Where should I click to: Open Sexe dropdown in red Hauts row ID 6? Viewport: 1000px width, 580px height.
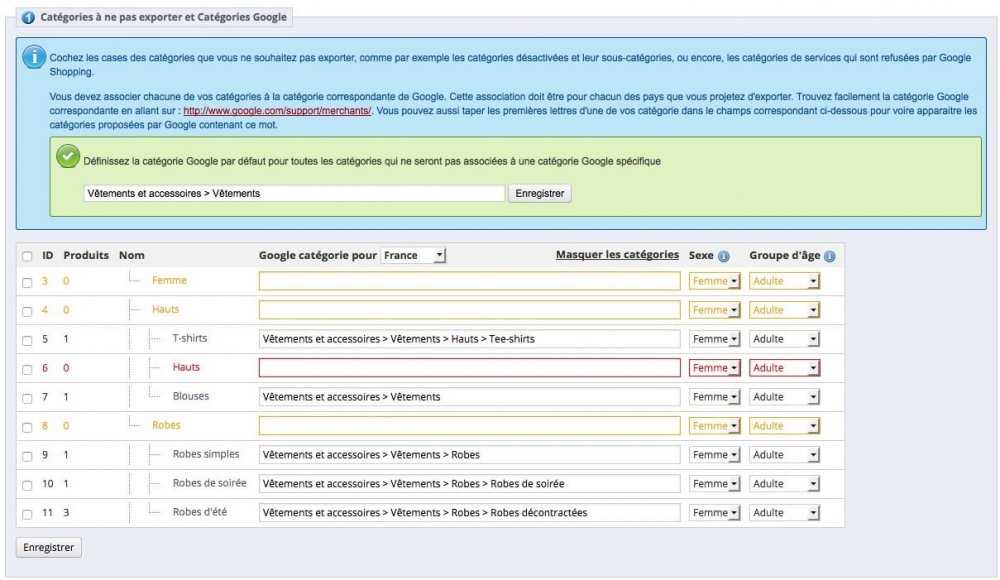click(x=714, y=368)
